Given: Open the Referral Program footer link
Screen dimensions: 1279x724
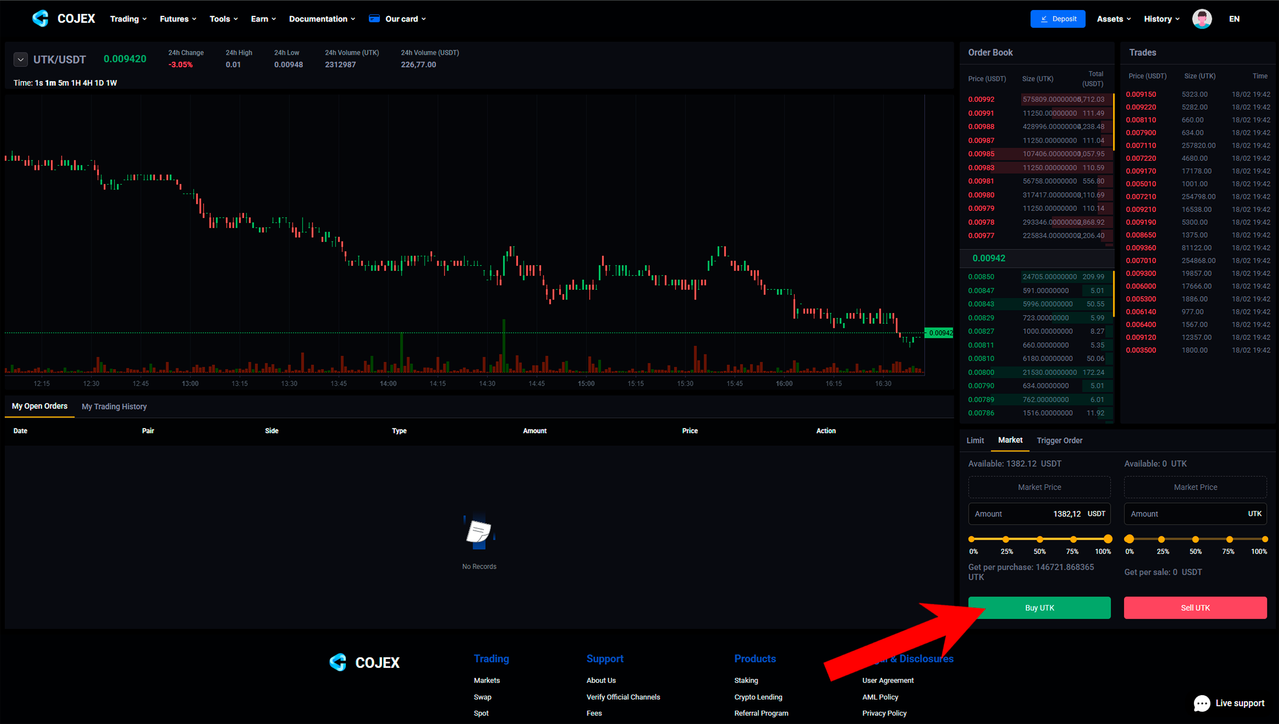Looking at the screenshot, I should (761, 713).
